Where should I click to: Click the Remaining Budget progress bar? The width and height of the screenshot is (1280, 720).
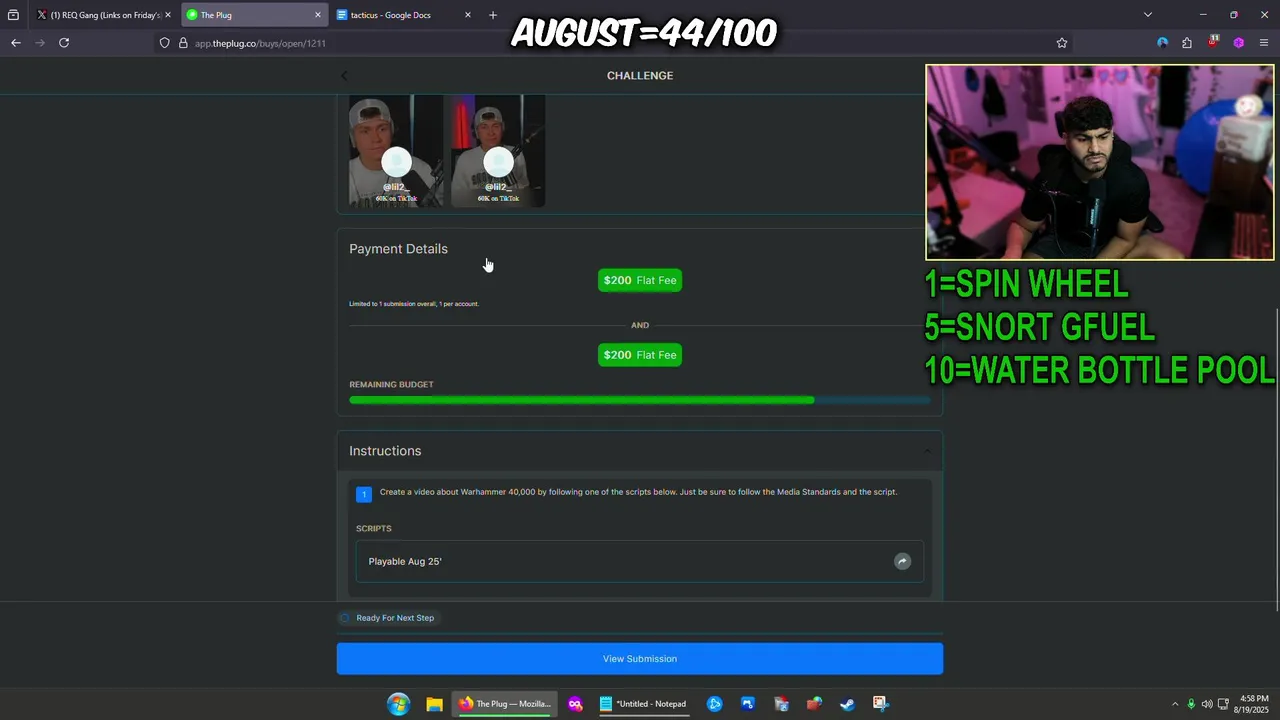pos(640,400)
